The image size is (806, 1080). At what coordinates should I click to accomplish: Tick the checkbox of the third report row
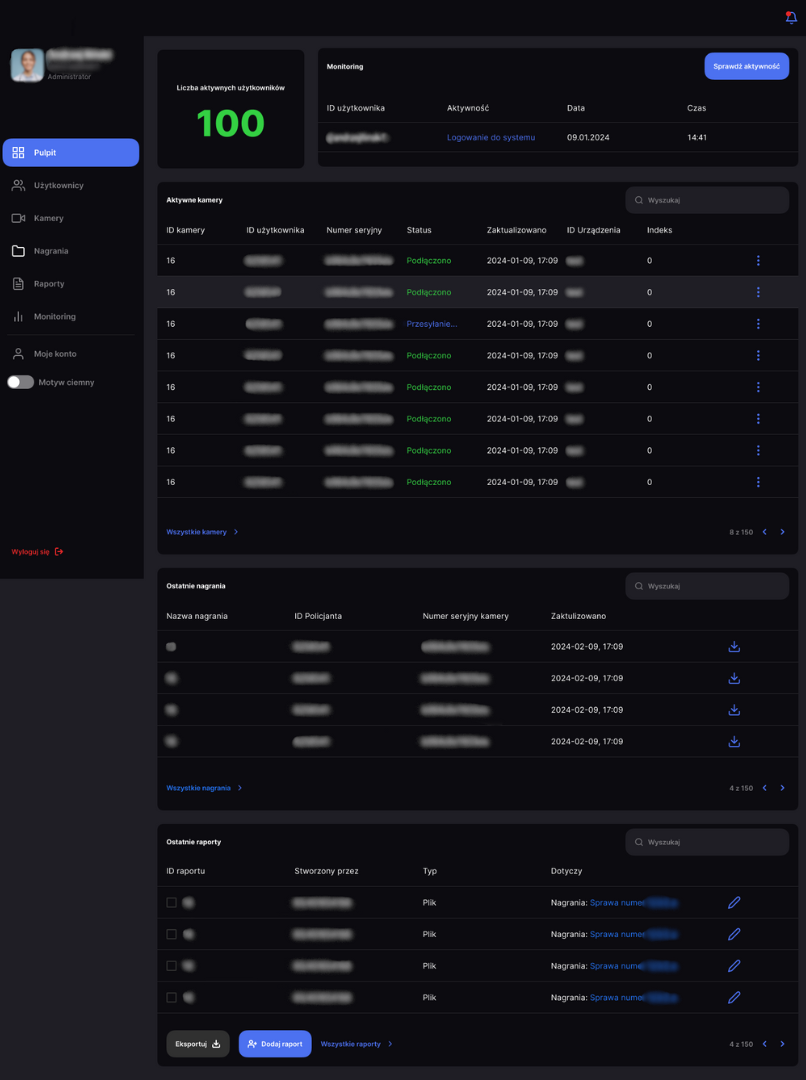[x=172, y=966]
